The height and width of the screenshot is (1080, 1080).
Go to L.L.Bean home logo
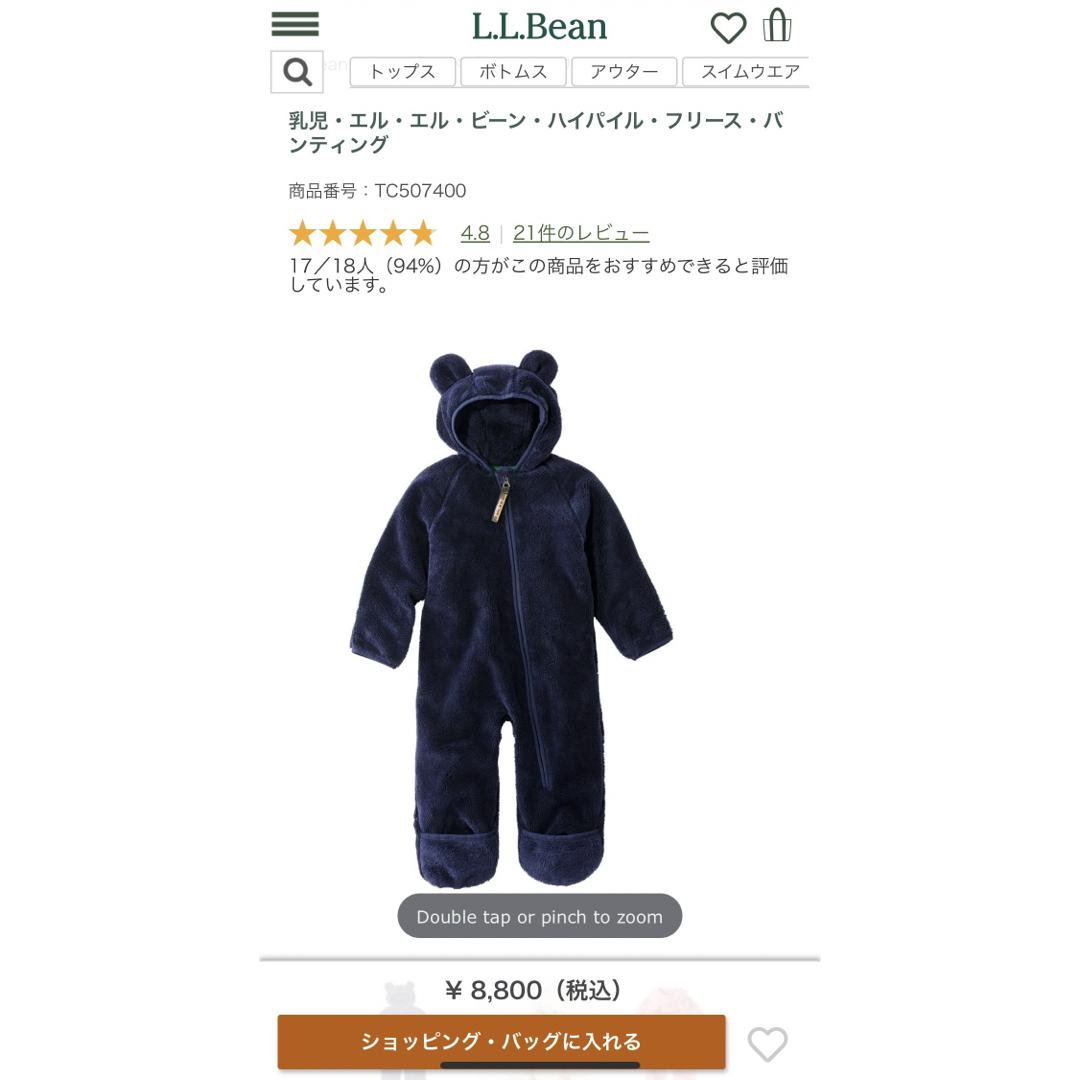pos(539,27)
